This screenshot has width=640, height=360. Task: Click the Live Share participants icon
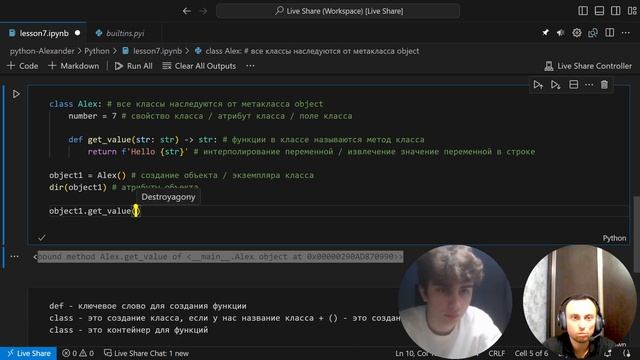(x=593, y=33)
